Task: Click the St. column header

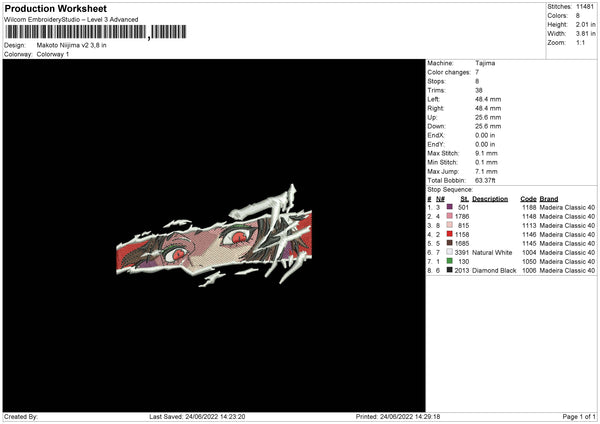Action: (465, 199)
